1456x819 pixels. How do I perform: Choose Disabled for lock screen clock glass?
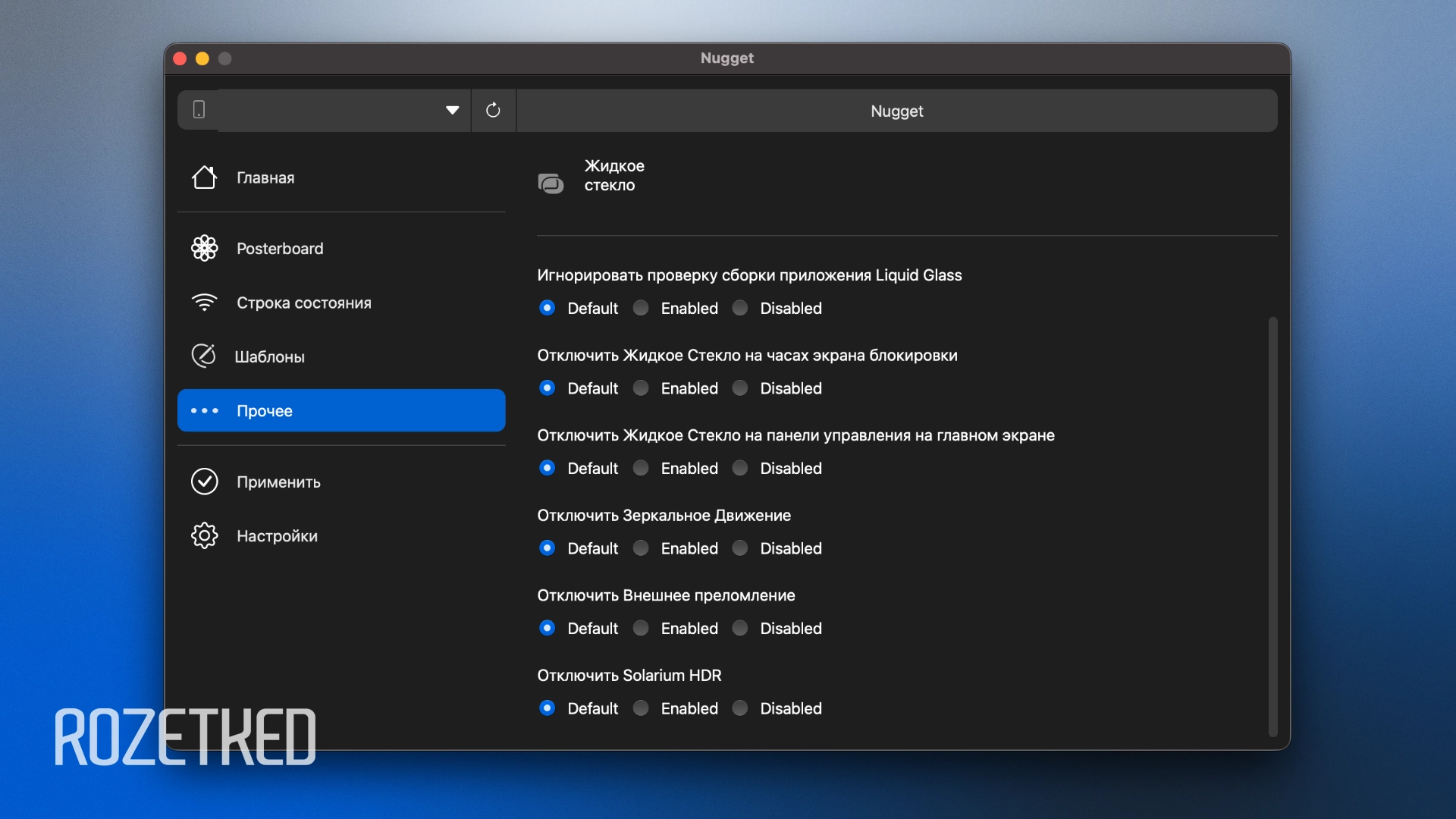740,388
